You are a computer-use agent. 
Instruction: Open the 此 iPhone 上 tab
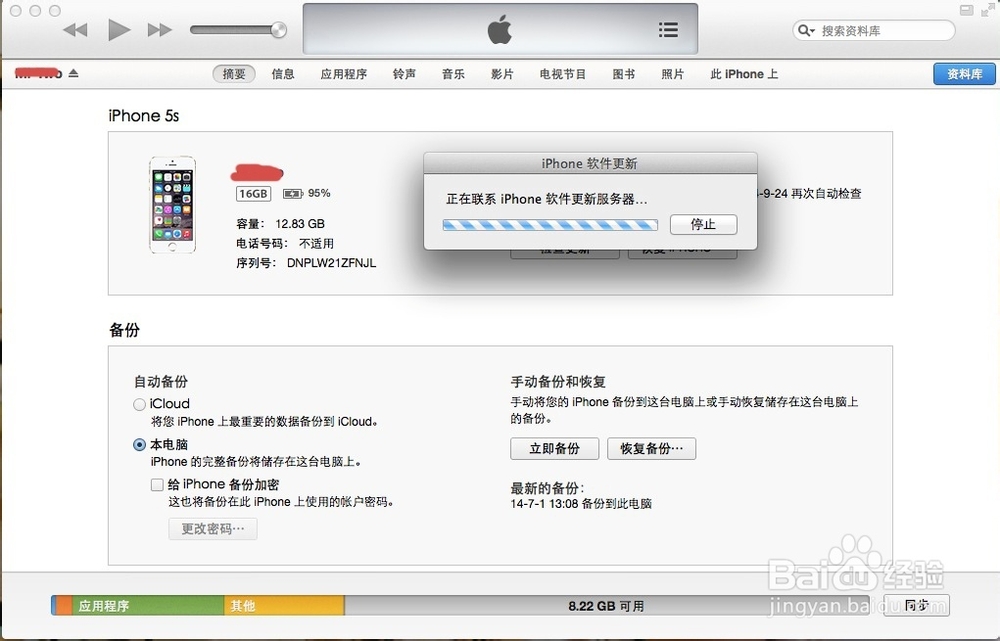pos(744,74)
